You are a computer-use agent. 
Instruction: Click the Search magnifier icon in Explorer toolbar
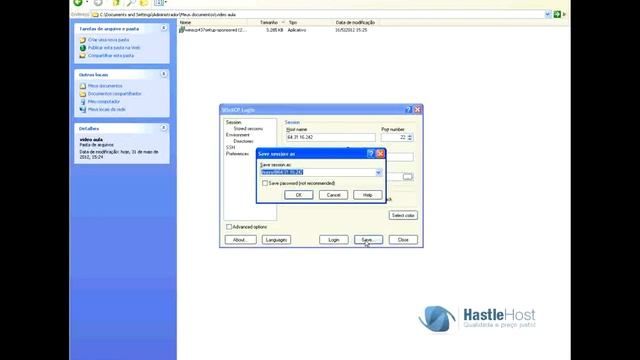pyautogui.click(x=131, y=2)
